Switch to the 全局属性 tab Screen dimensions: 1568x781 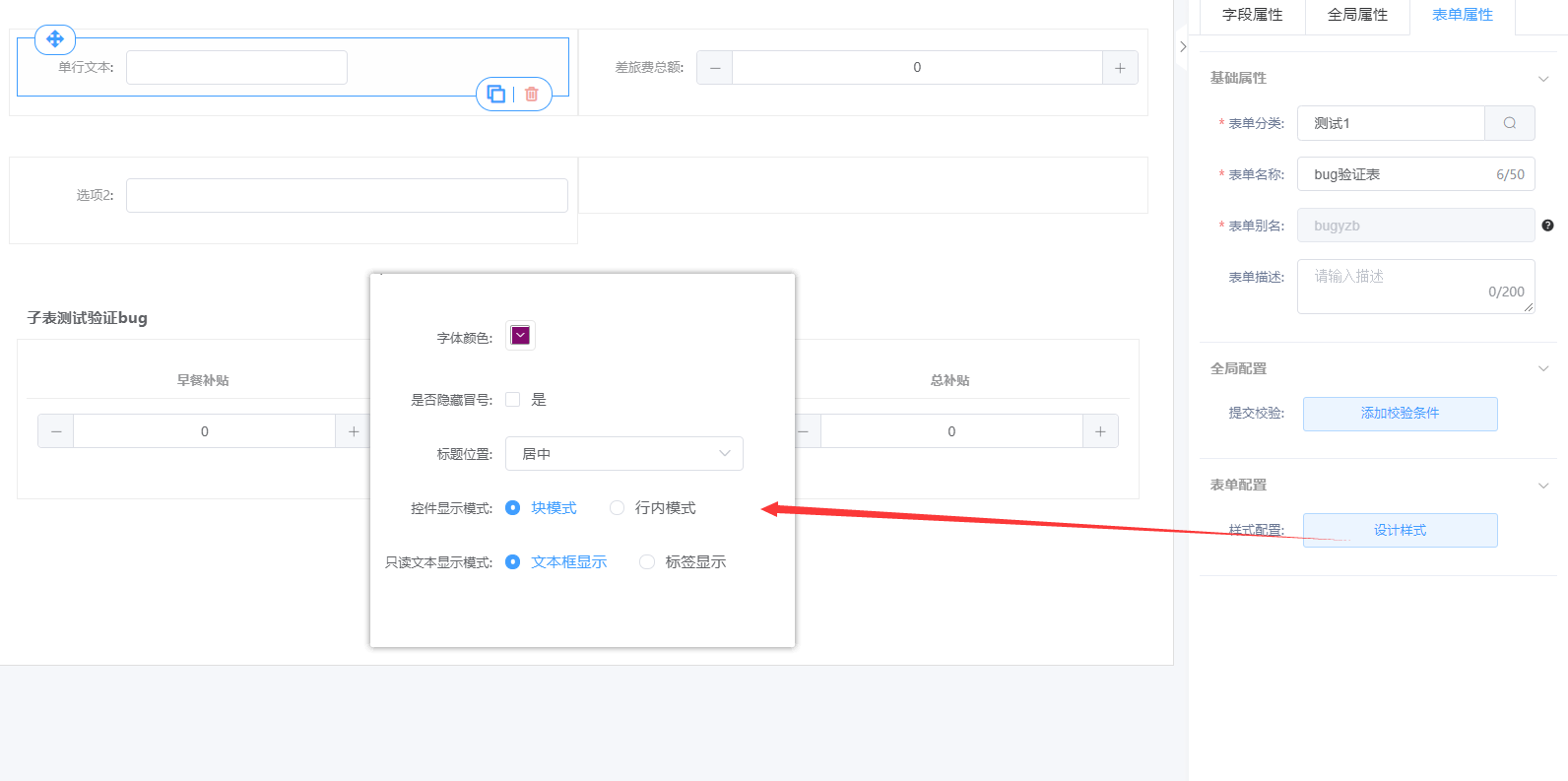[1357, 15]
